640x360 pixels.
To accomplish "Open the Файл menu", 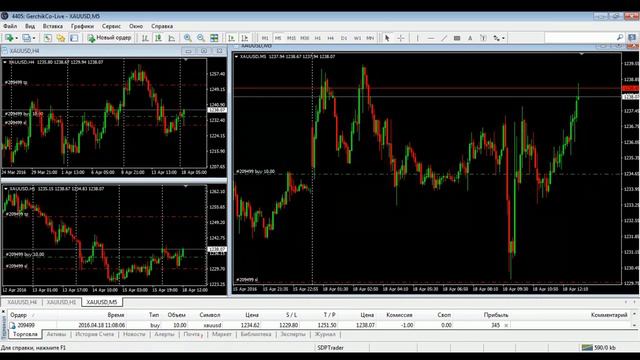I will (x=10, y=26).
